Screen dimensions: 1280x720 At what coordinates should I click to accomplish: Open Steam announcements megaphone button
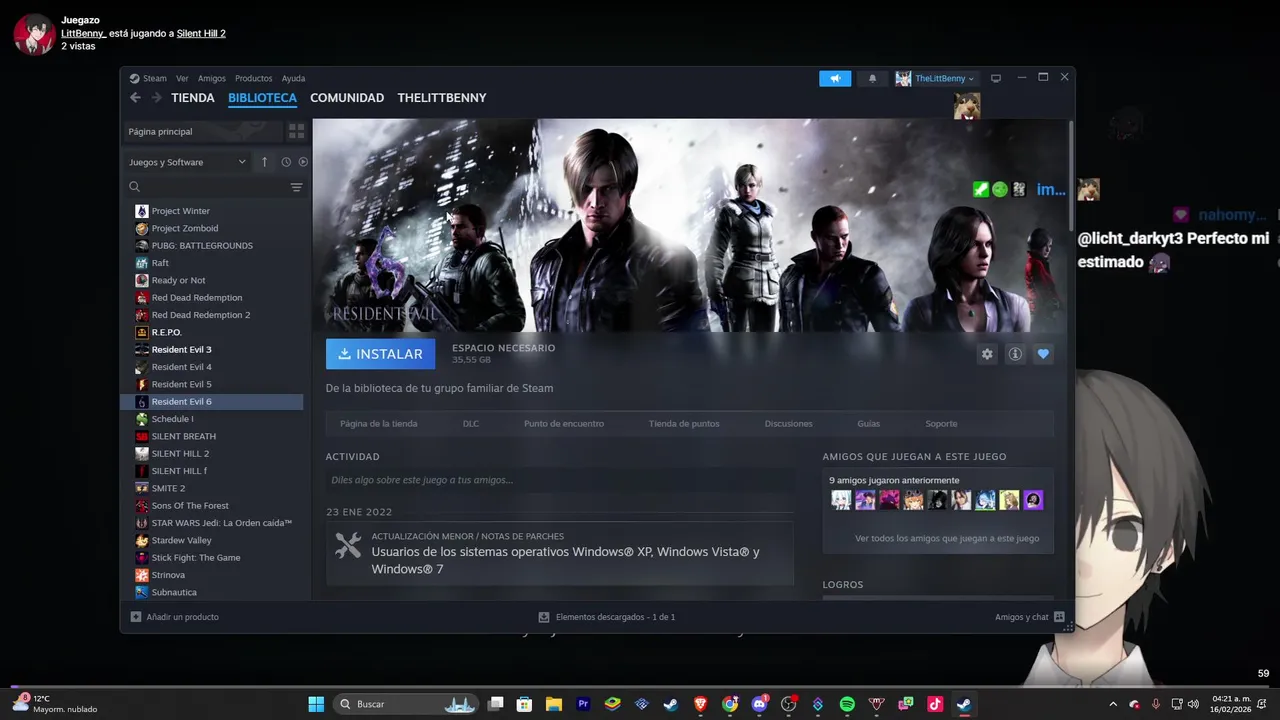coord(835,78)
